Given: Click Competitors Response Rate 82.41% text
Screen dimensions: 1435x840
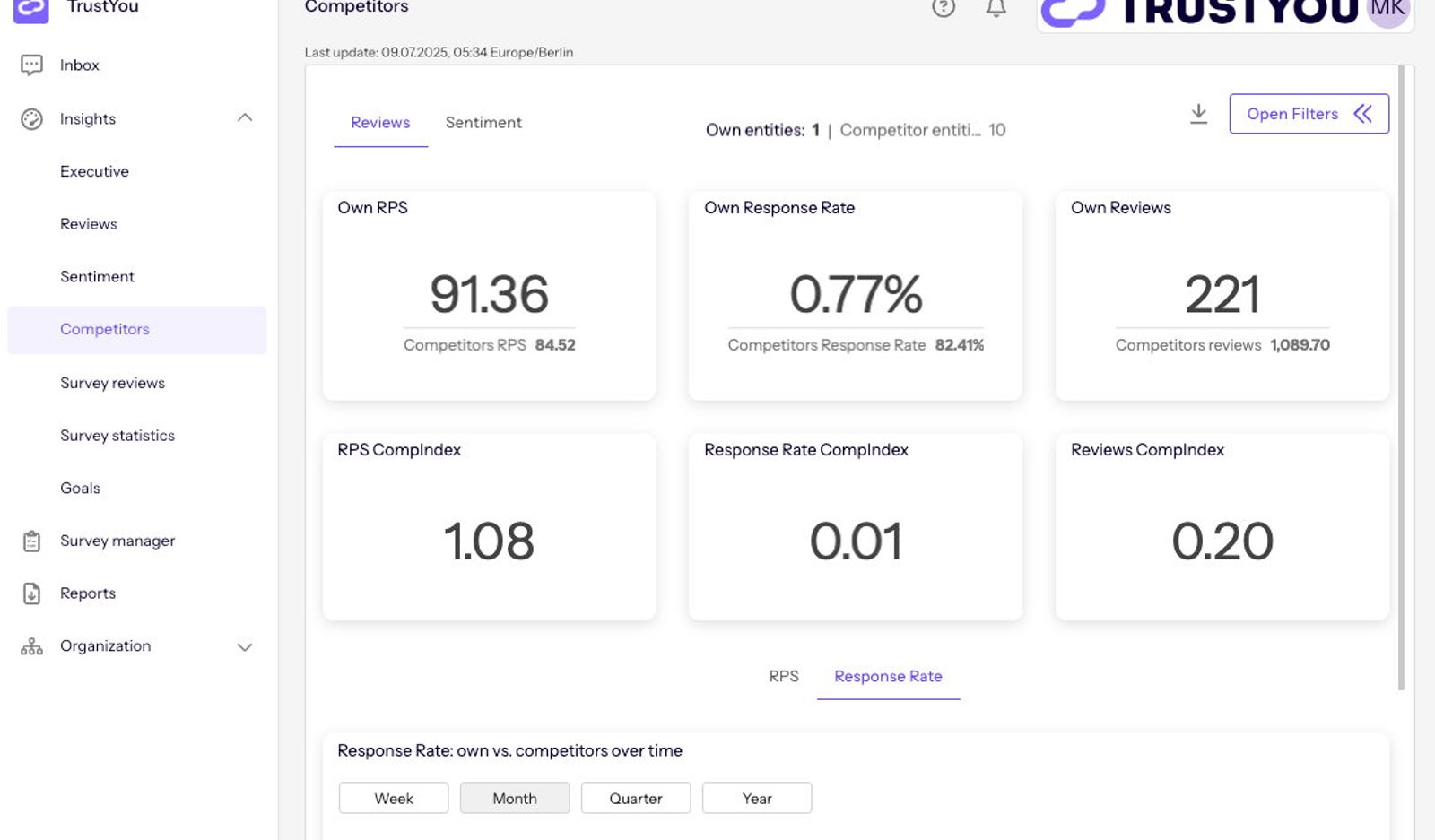Looking at the screenshot, I should coord(856,345).
